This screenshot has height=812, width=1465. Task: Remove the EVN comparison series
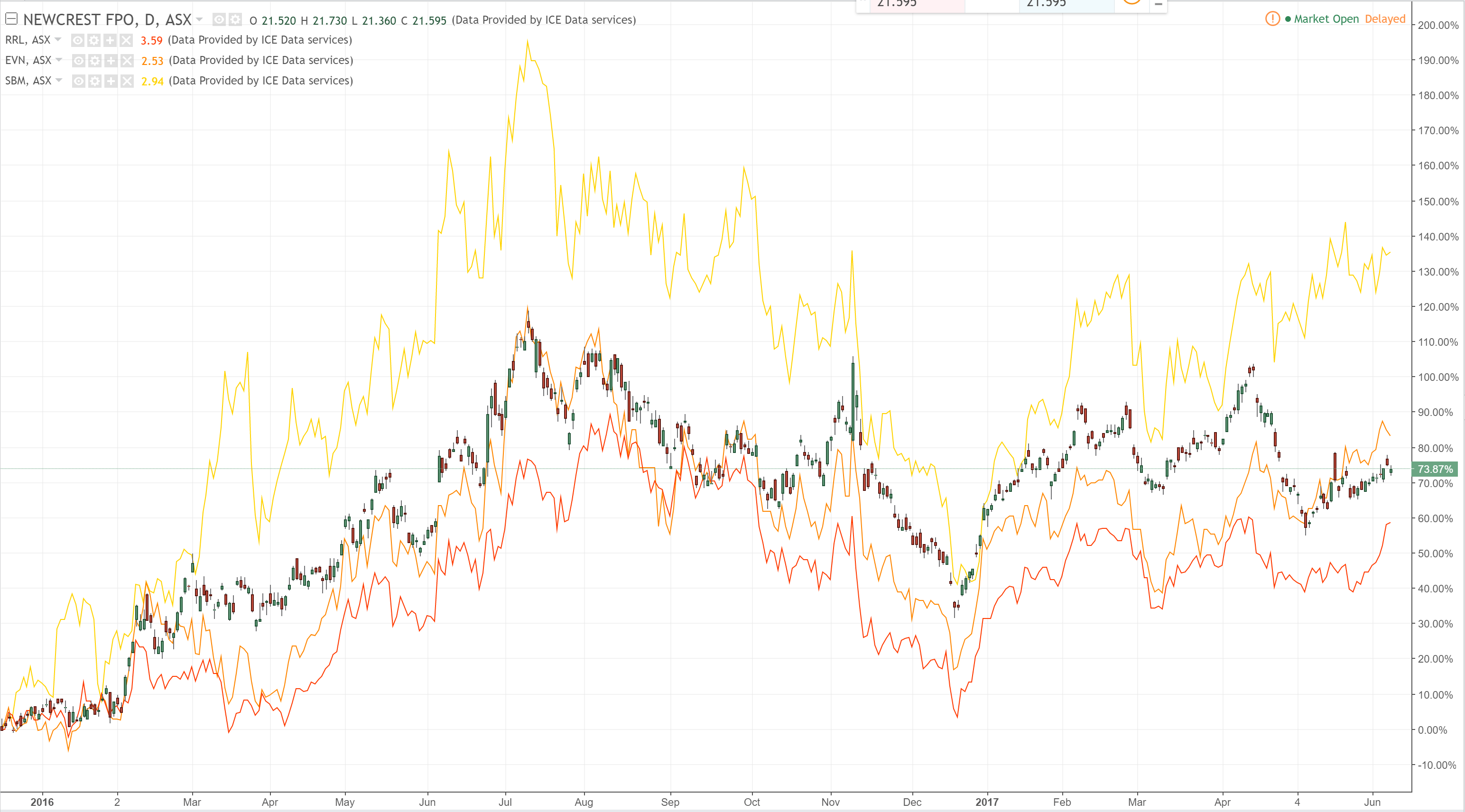click(127, 60)
